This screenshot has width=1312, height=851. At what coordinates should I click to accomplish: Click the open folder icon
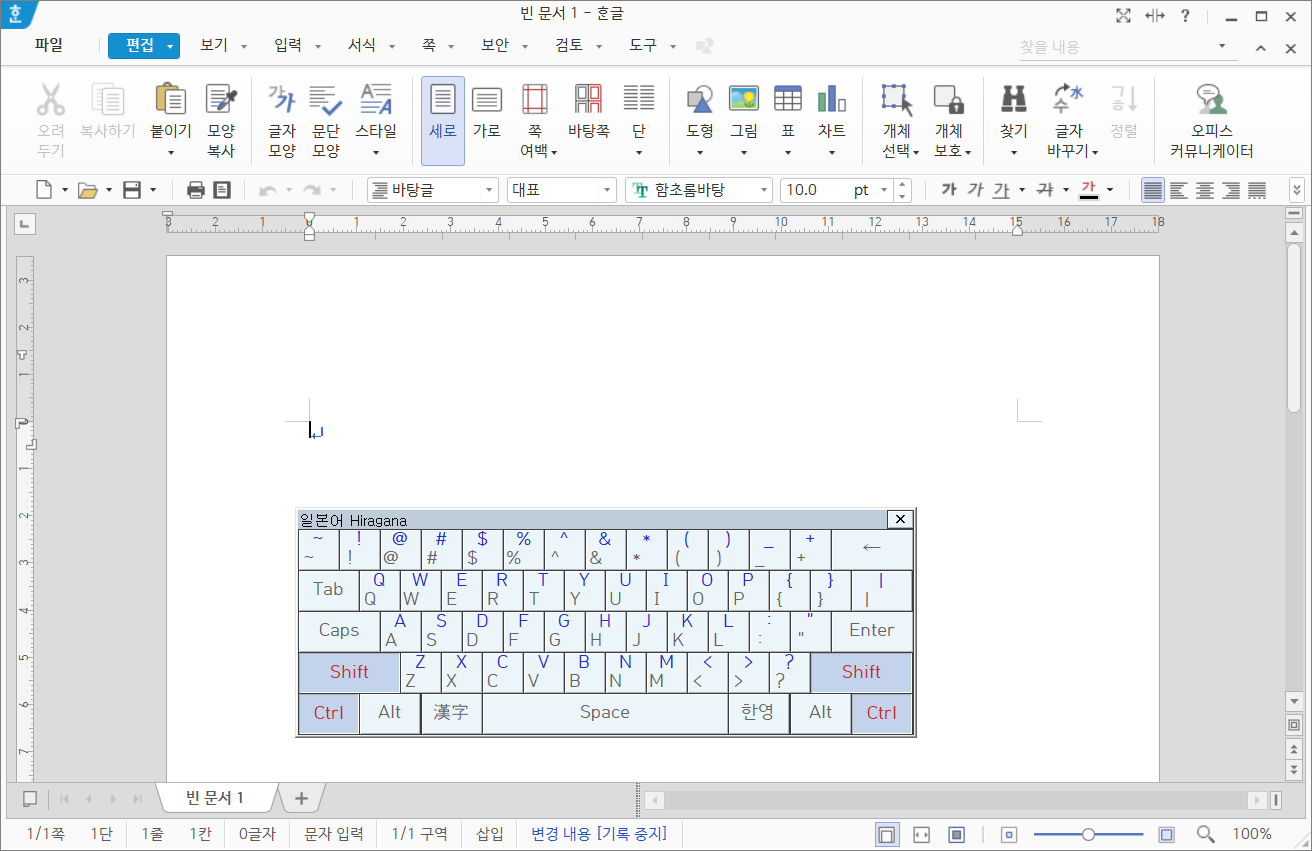(x=88, y=190)
